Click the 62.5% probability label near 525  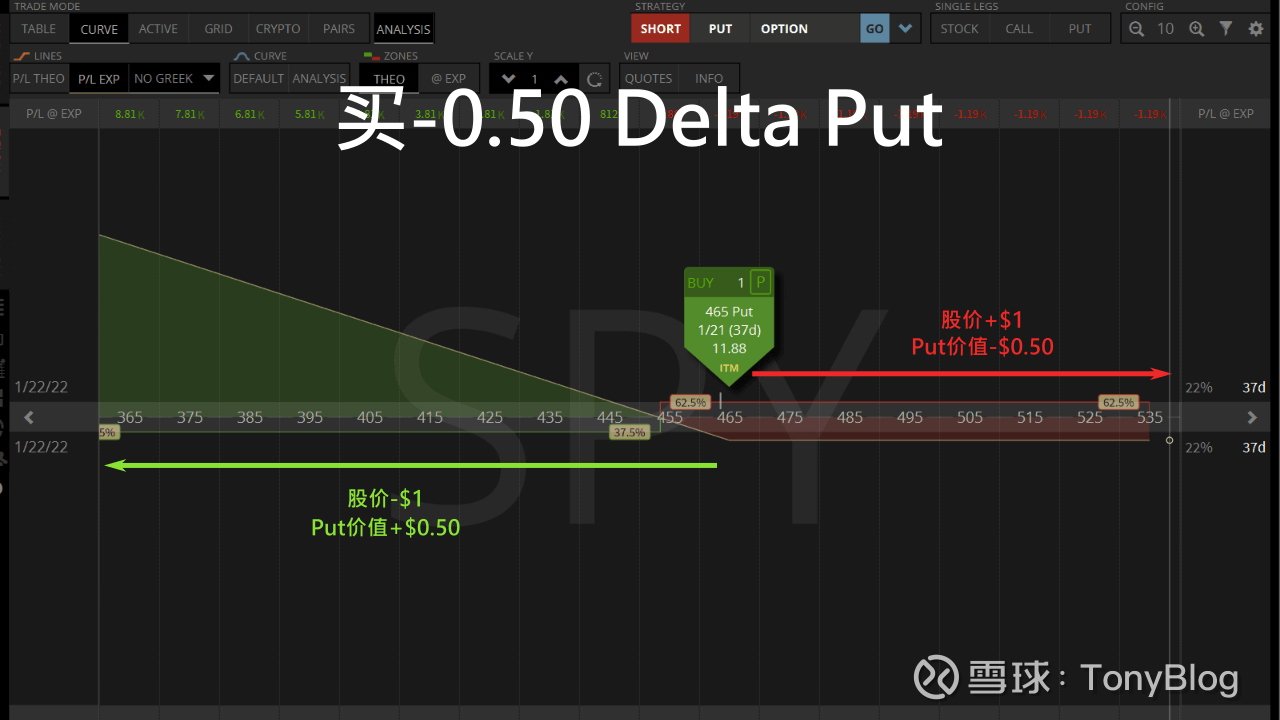pyautogui.click(x=1117, y=402)
